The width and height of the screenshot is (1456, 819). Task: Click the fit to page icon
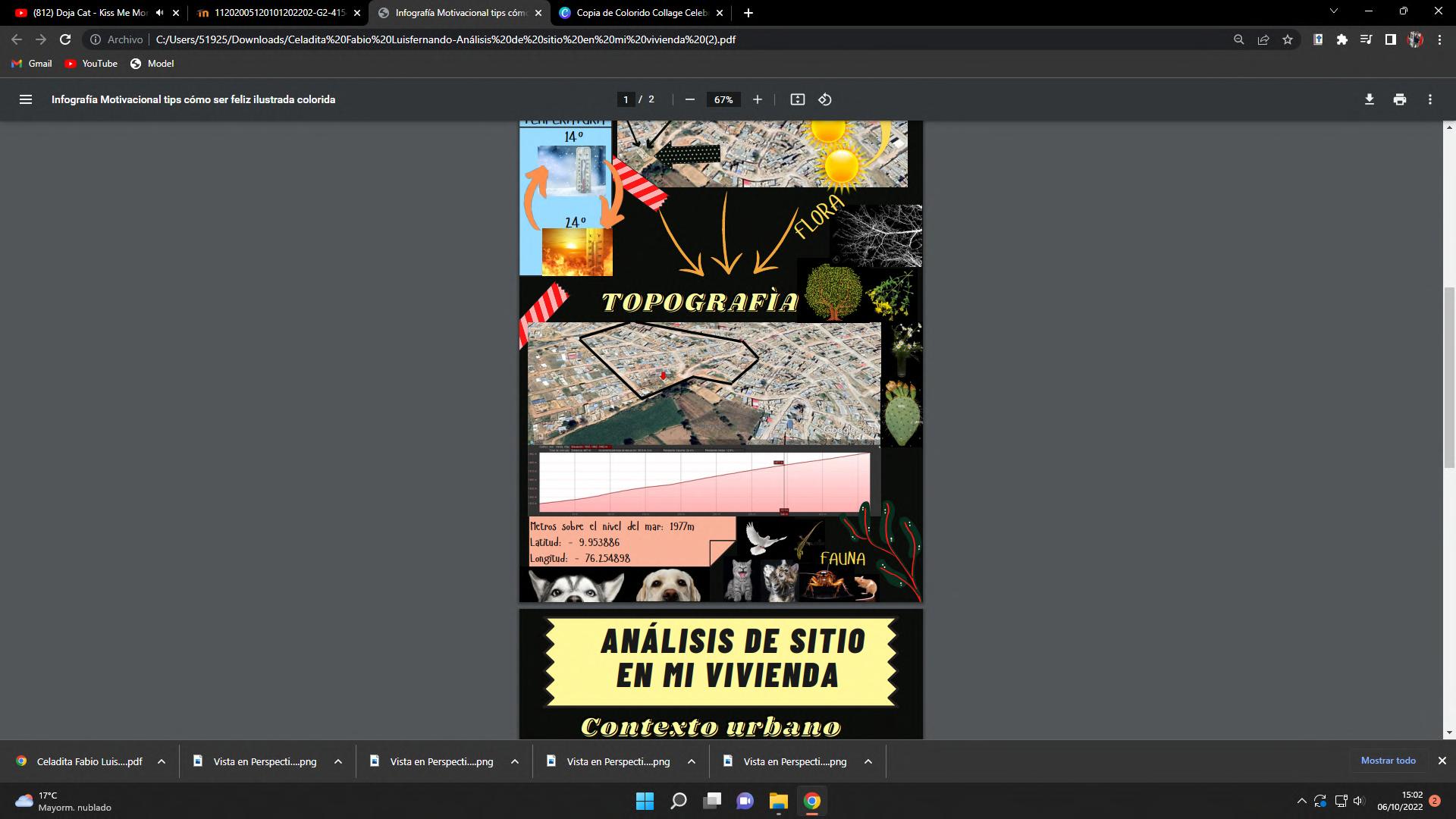pos(797,99)
